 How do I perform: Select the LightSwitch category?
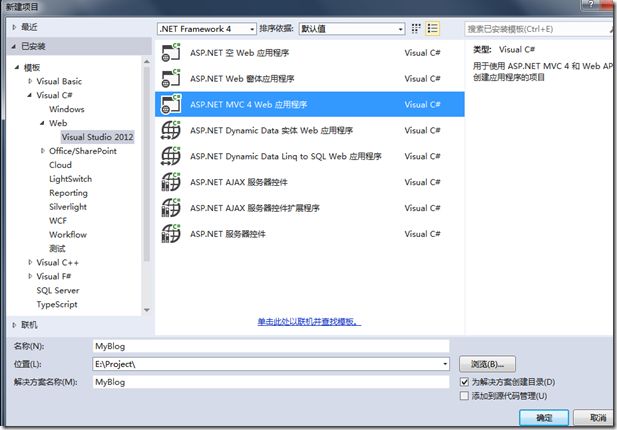click(70, 179)
